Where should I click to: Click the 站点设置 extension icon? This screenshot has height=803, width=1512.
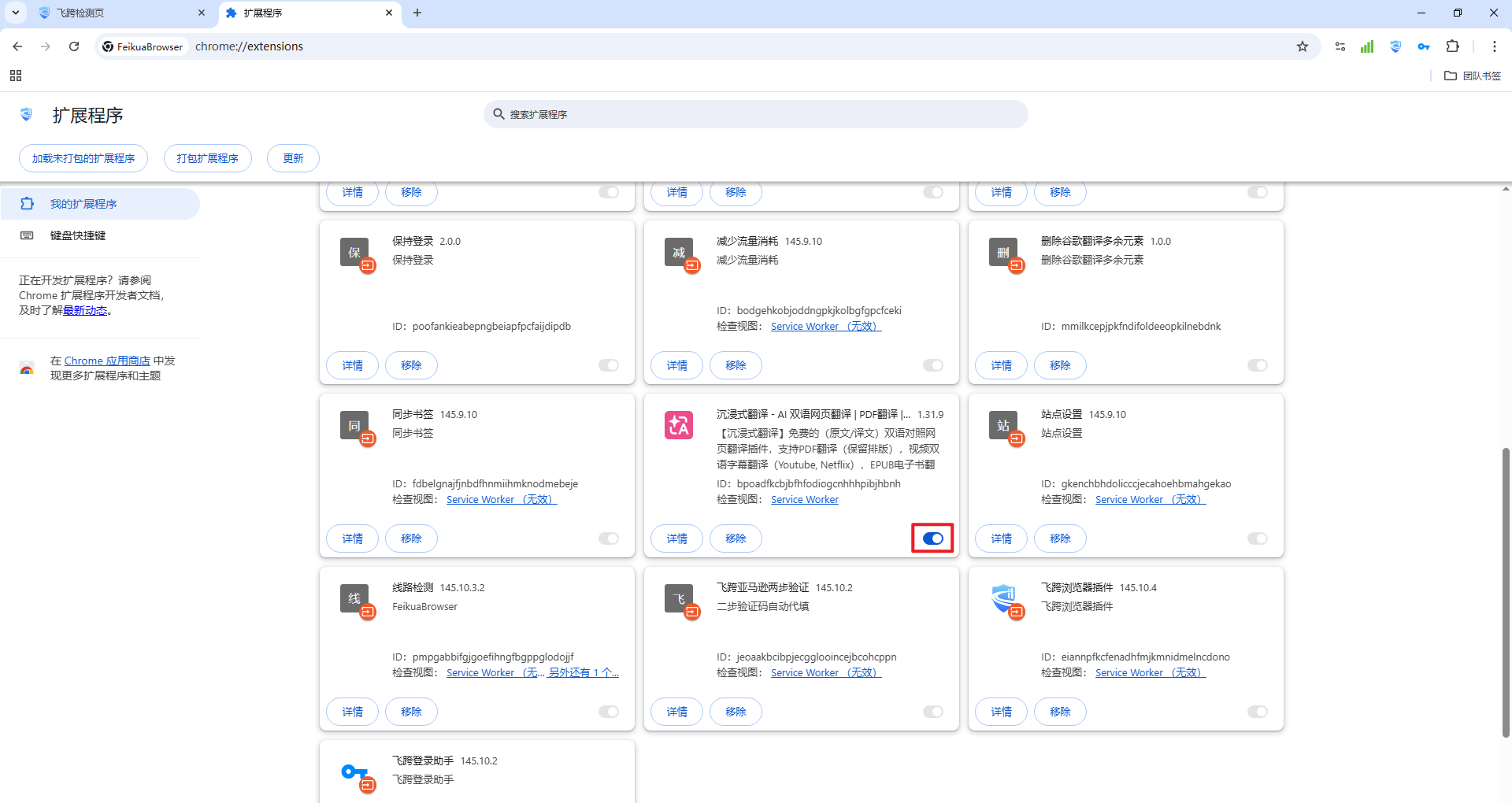click(x=1003, y=426)
